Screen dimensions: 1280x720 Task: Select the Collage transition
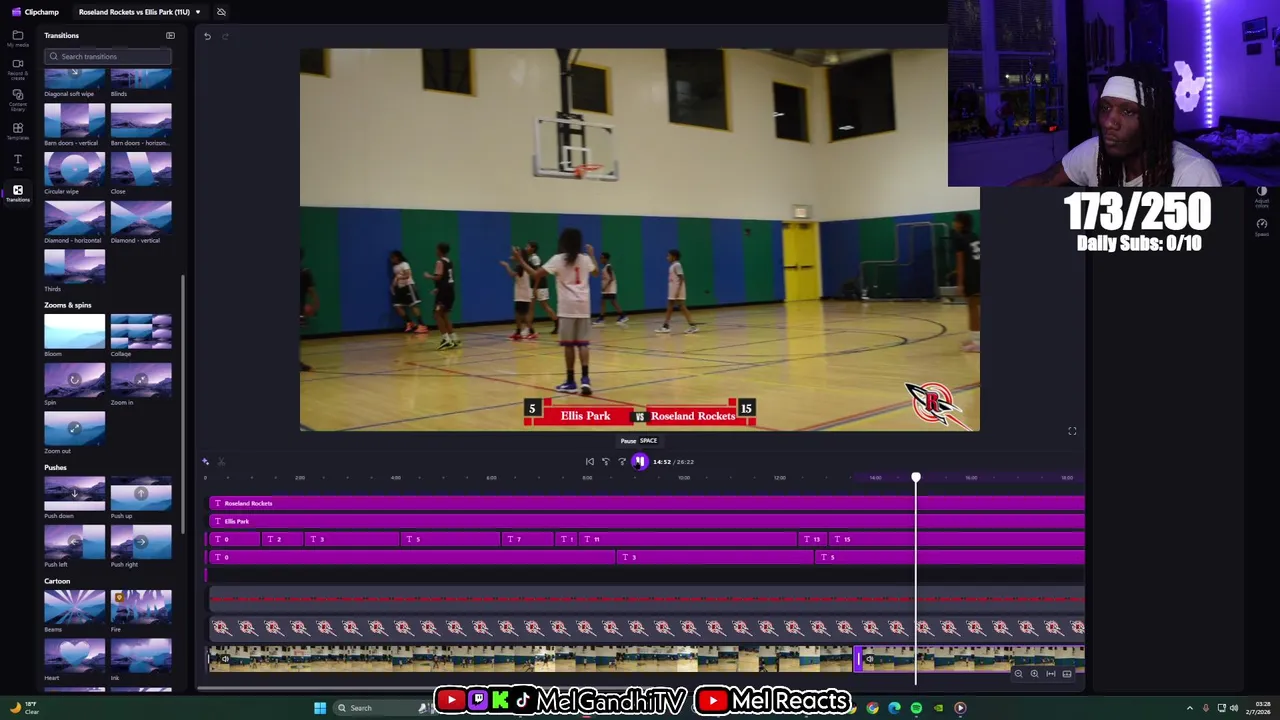point(141,331)
